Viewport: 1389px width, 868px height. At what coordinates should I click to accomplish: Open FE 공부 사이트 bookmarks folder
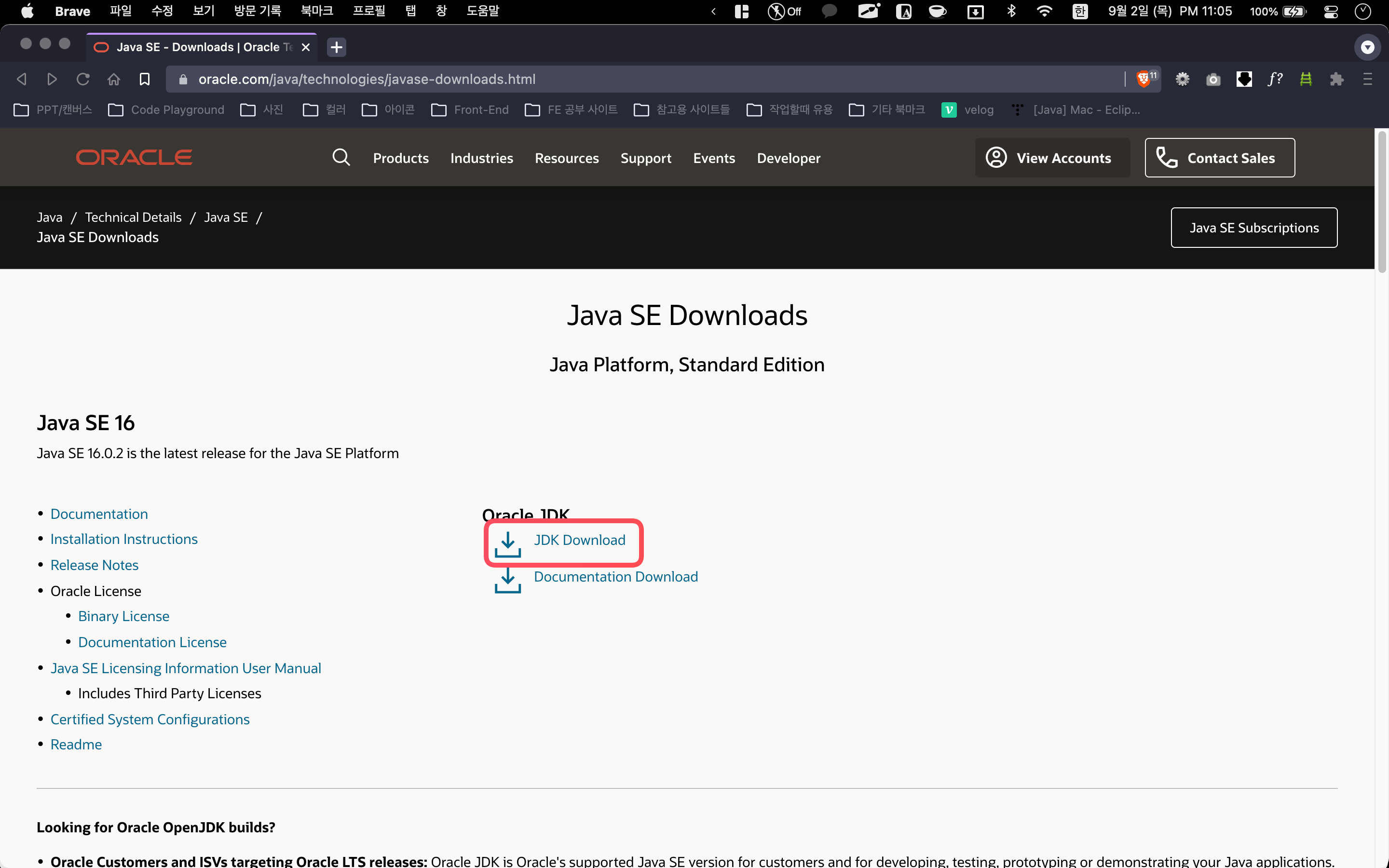(x=571, y=109)
